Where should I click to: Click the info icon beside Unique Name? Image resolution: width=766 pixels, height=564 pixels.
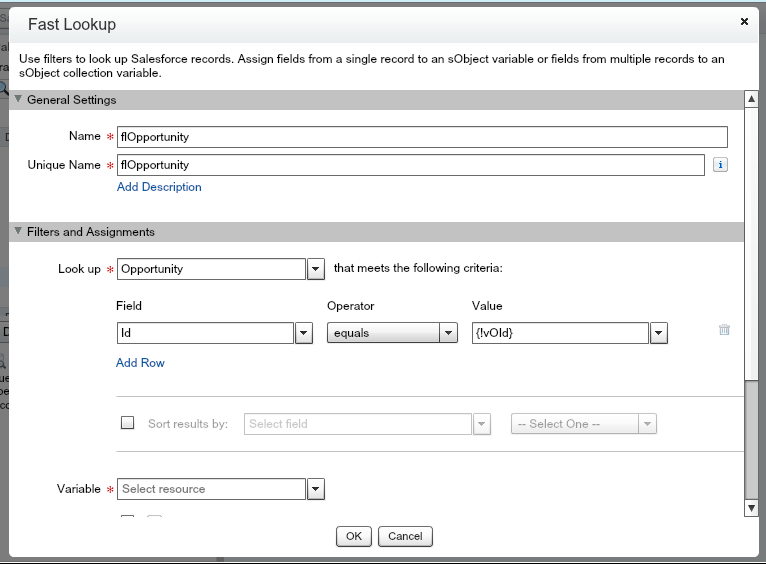719,165
